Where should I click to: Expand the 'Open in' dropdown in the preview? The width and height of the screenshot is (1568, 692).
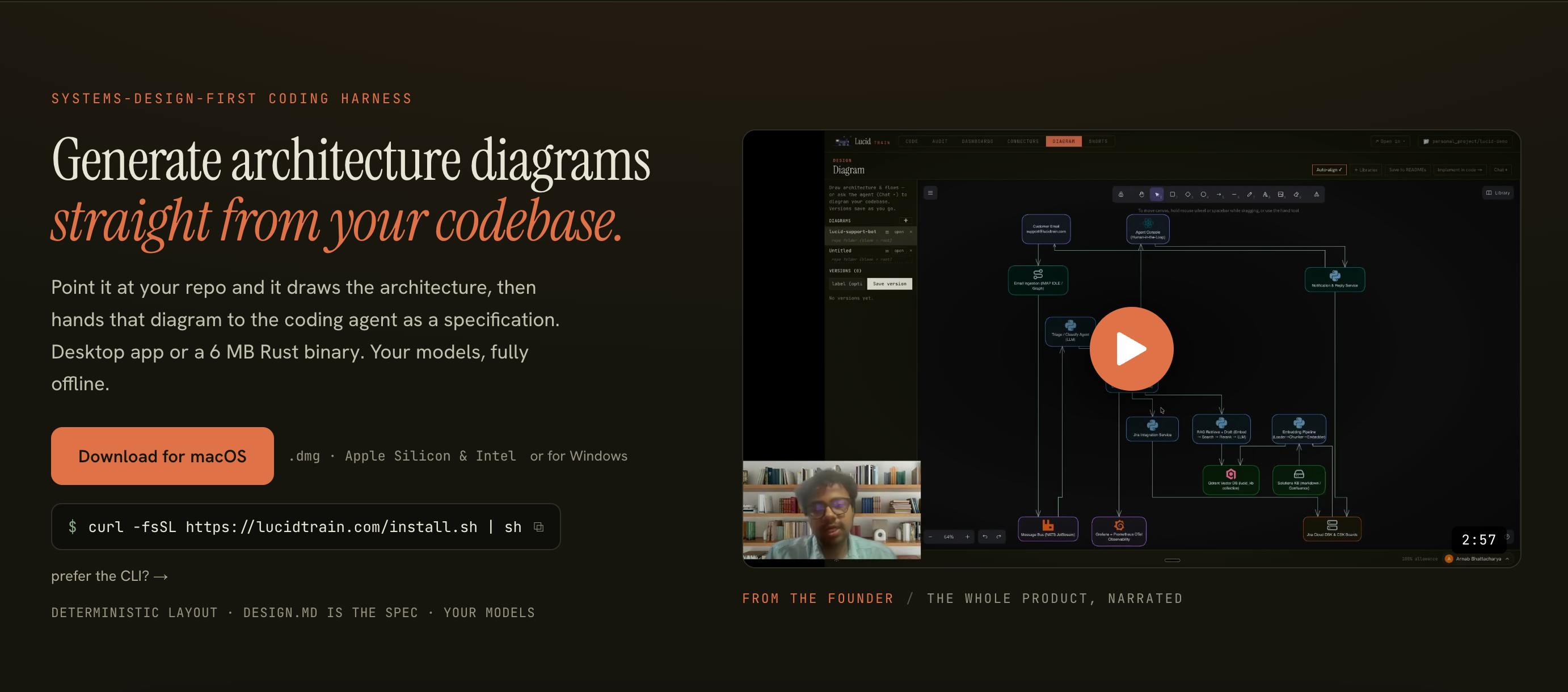pos(1390,141)
